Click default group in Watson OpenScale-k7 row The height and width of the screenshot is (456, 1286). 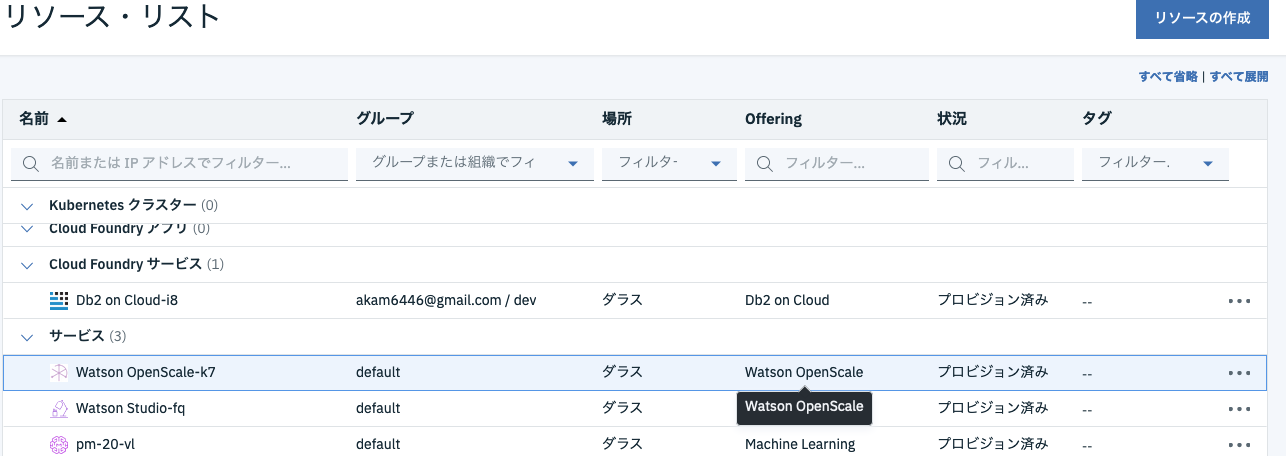(378, 372)
